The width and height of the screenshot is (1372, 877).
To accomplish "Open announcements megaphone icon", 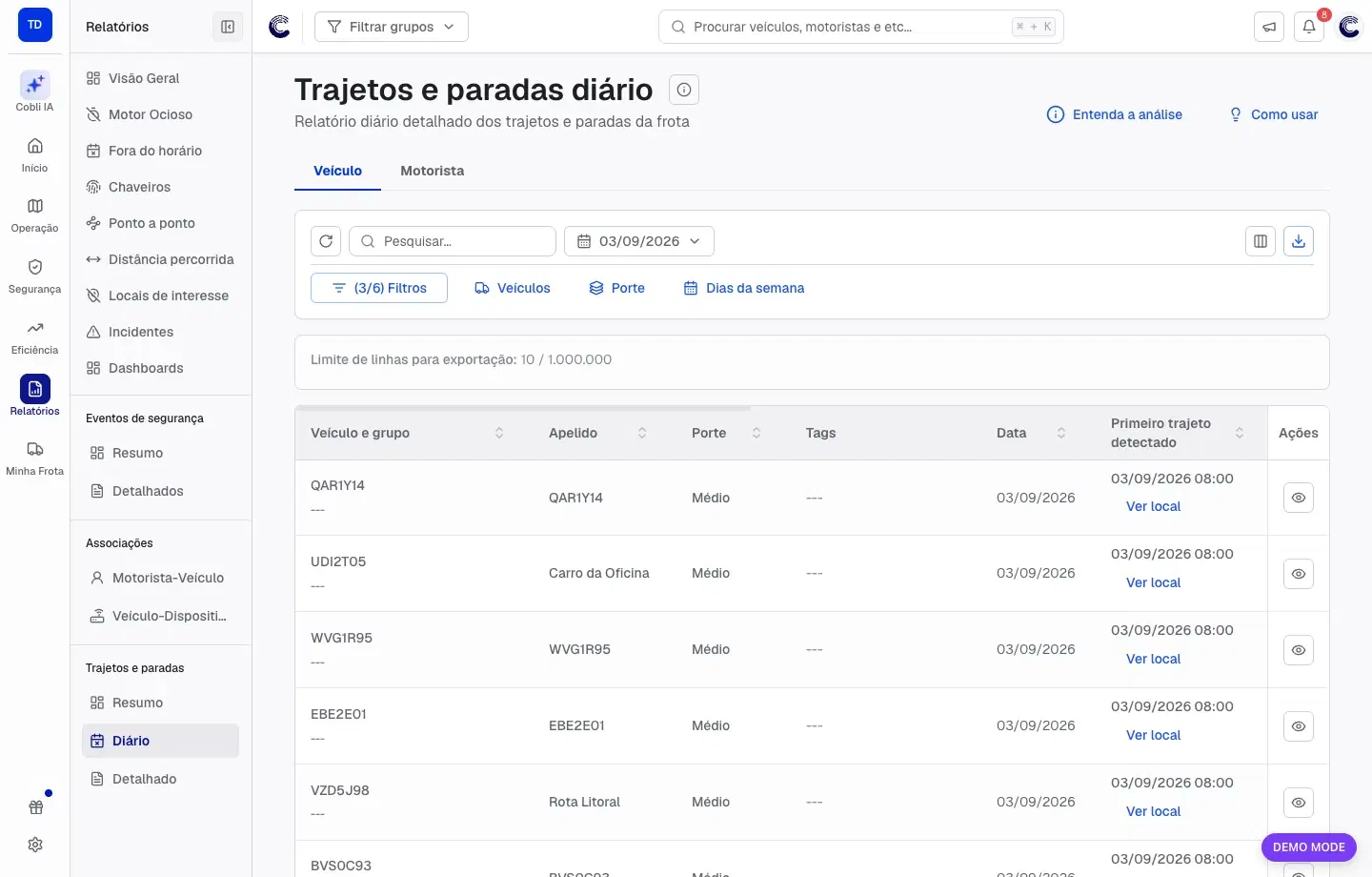I will 1269,27.
